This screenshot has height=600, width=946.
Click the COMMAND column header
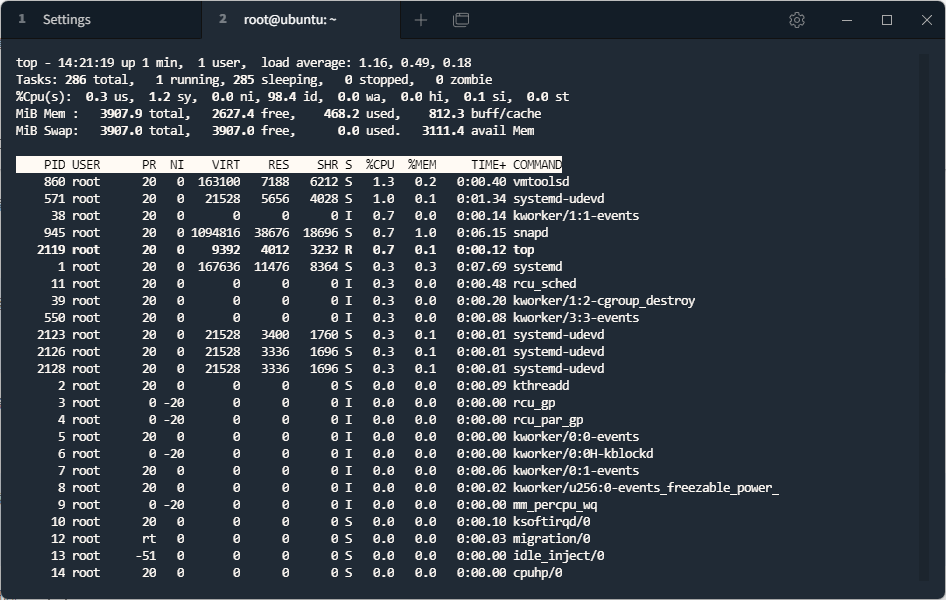click(x=537, y=165)
